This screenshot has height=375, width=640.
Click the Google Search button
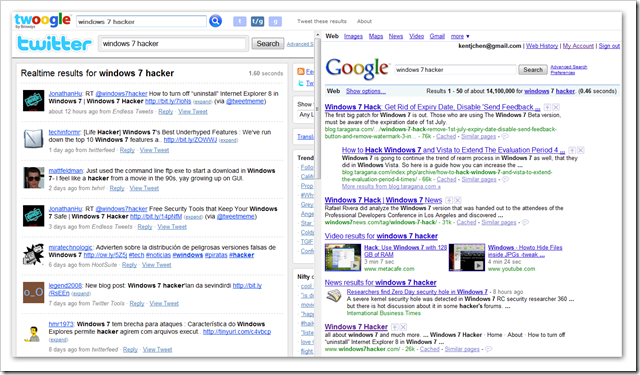(533, 70)
